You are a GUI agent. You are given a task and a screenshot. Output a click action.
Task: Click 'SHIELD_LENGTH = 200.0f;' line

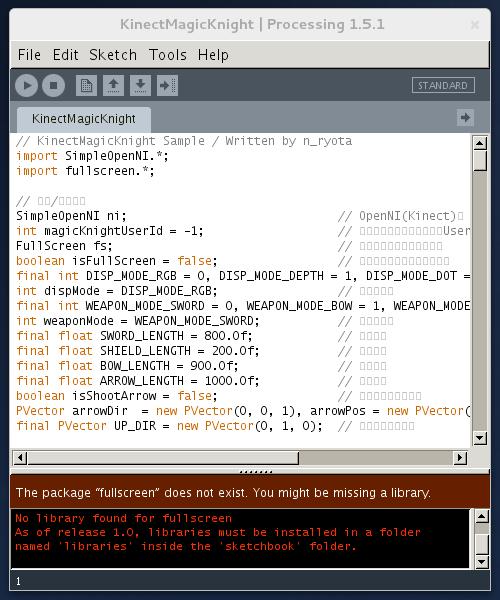click(138, 351)
